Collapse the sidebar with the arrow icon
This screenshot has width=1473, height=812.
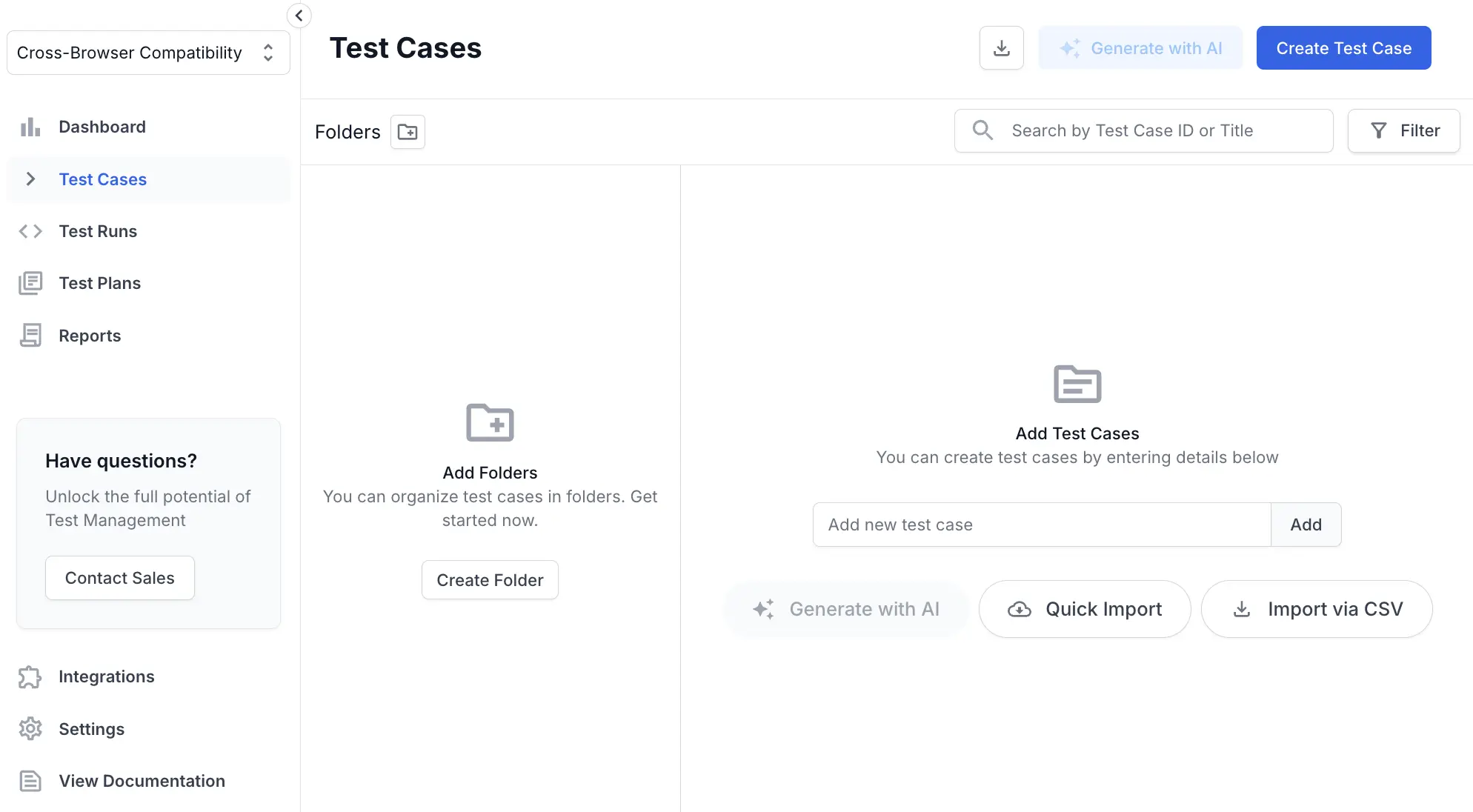coord(299,16)
